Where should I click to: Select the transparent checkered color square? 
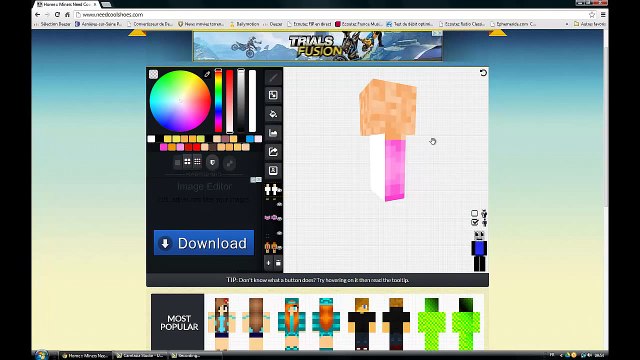[x=153, y=74]
